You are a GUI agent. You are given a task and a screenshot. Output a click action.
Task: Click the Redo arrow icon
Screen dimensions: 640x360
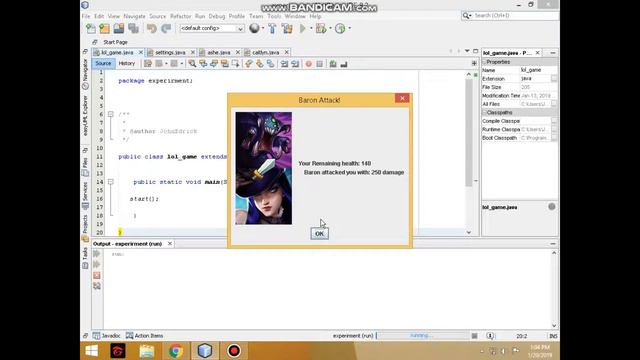pyautogui.click(x=166, y=29)
